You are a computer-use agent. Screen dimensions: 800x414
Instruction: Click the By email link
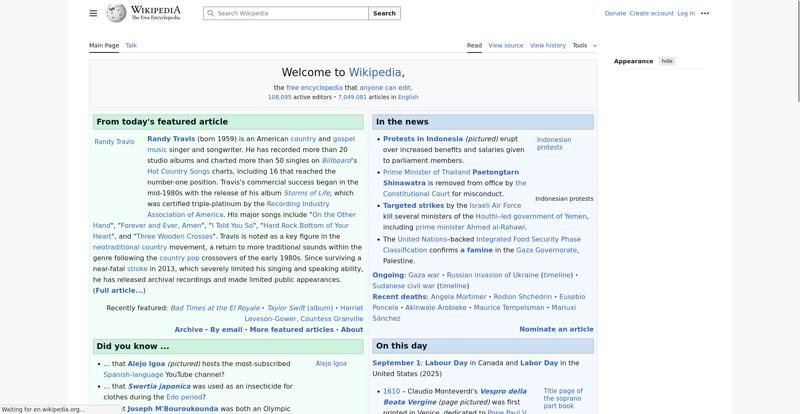point(226,330)
